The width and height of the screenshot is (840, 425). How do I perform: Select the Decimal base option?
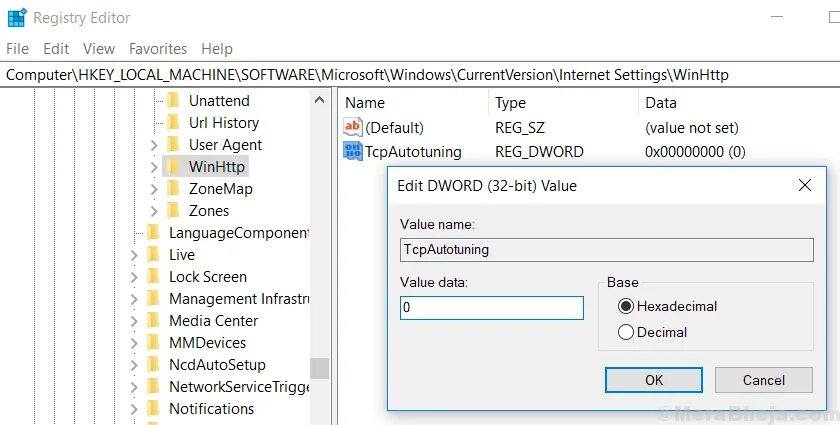click(x=626, y=332)
